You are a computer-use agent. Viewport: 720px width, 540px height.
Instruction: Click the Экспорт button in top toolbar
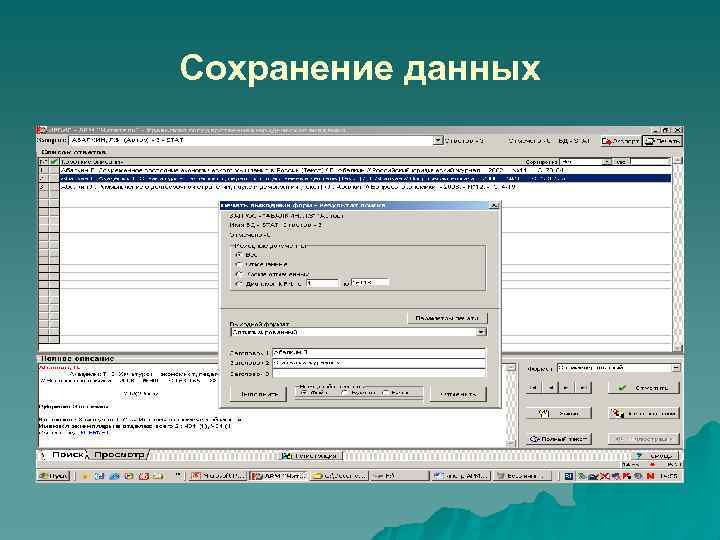click(x=620, y=141)
